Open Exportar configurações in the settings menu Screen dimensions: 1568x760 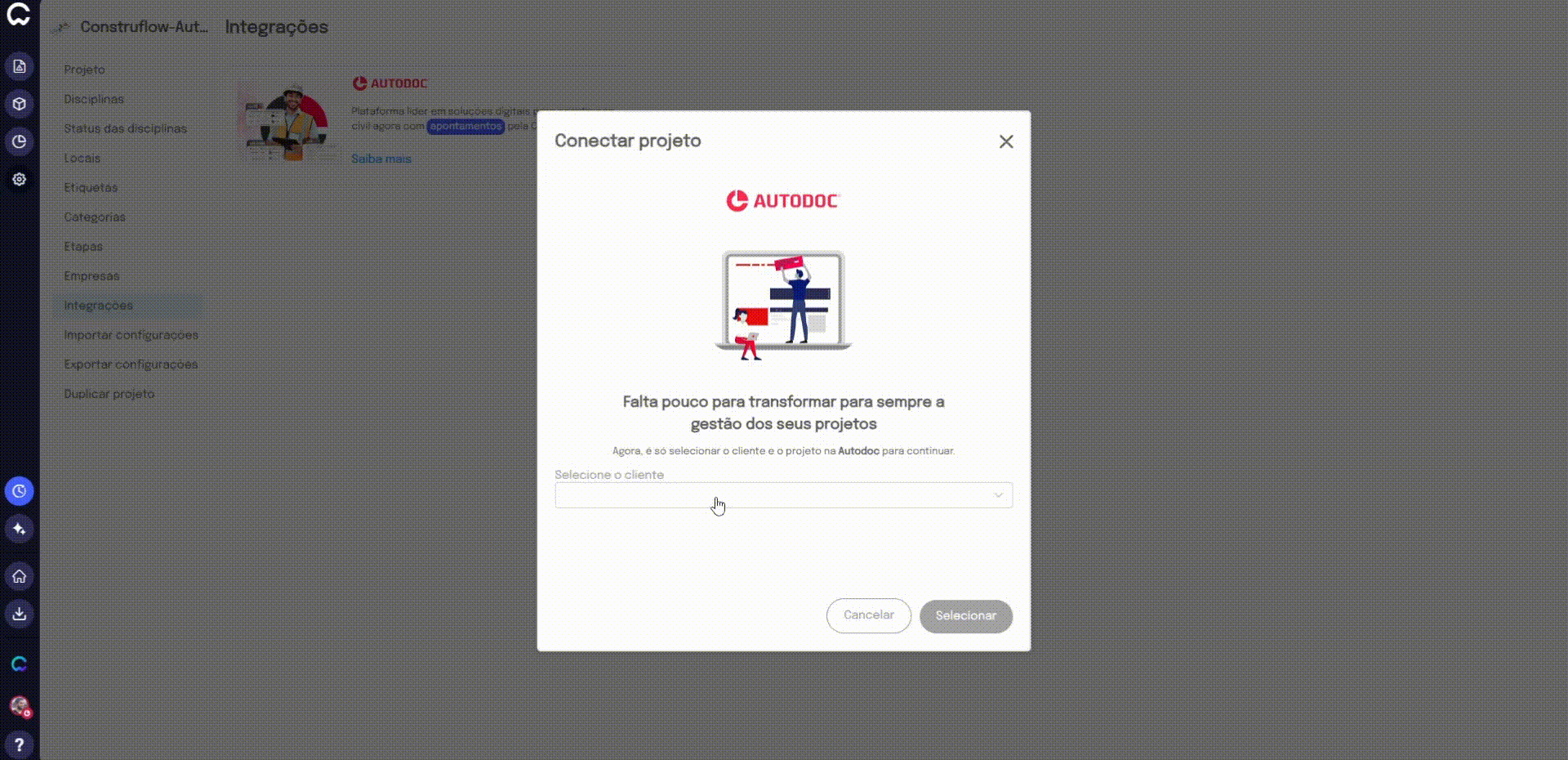pos(131,364)
